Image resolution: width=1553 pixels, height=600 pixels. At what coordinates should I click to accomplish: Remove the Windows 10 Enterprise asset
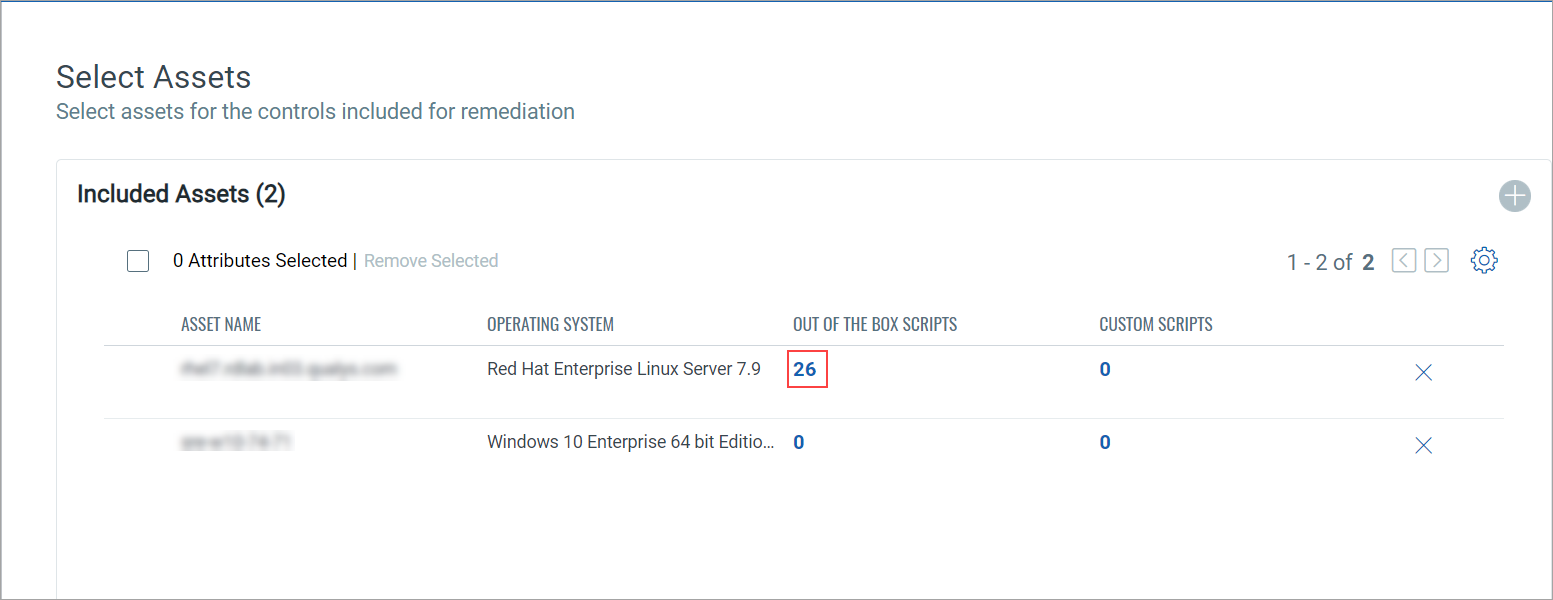pyautogui.click(x=1424, y=445)
